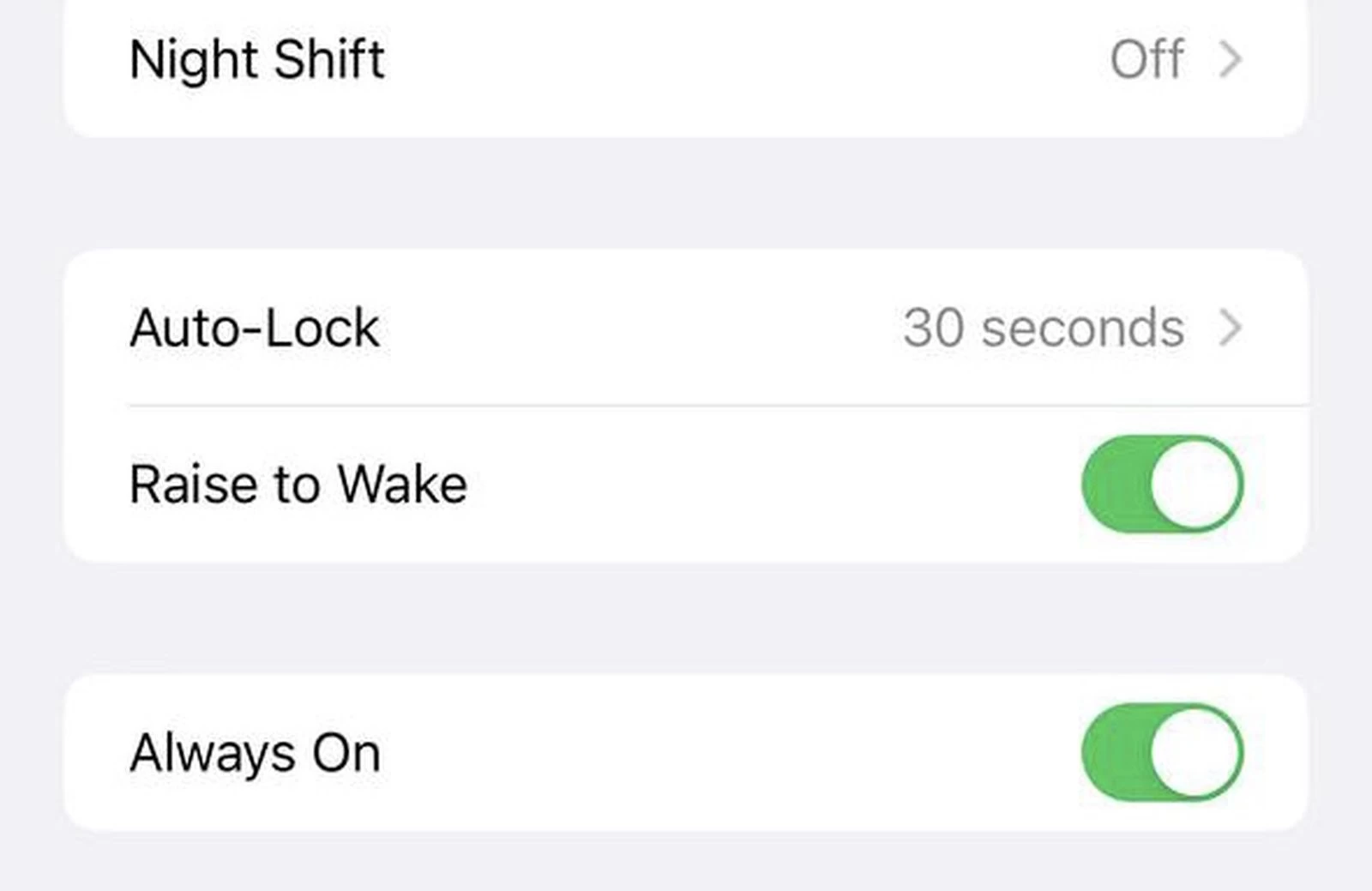Disable the Raise to Wake switch

[x=1162, y=485]
